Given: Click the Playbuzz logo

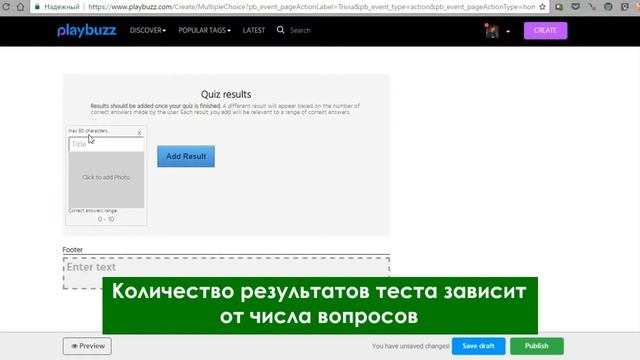Looking at the screenshot, I should coord(87,31).
